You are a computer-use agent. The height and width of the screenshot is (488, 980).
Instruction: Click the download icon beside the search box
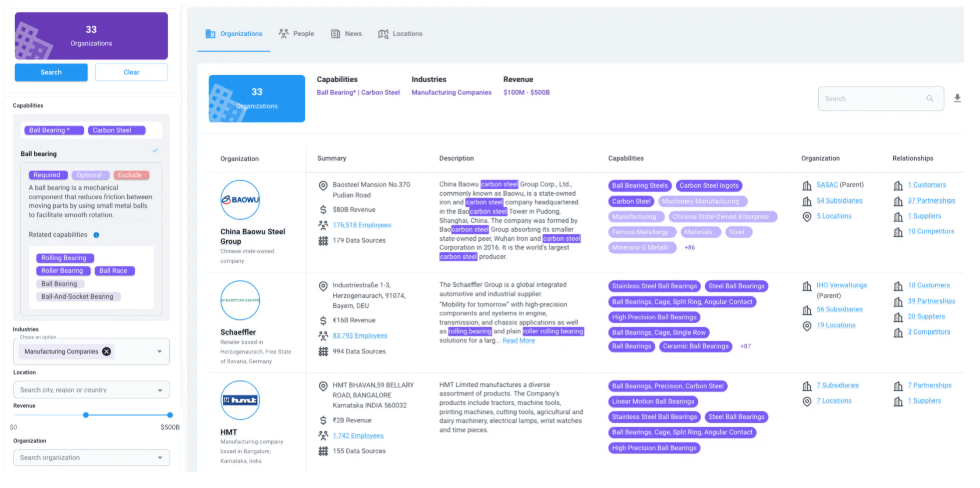pyautogui.click(x=957, y=98)
